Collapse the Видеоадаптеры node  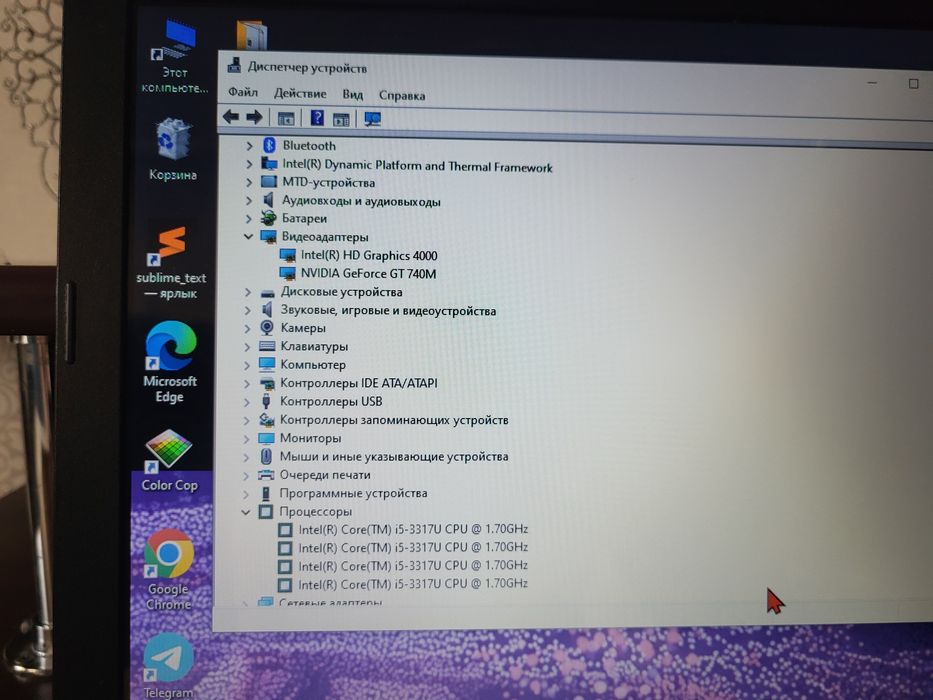pyautogui.click(x=248, y=236)
